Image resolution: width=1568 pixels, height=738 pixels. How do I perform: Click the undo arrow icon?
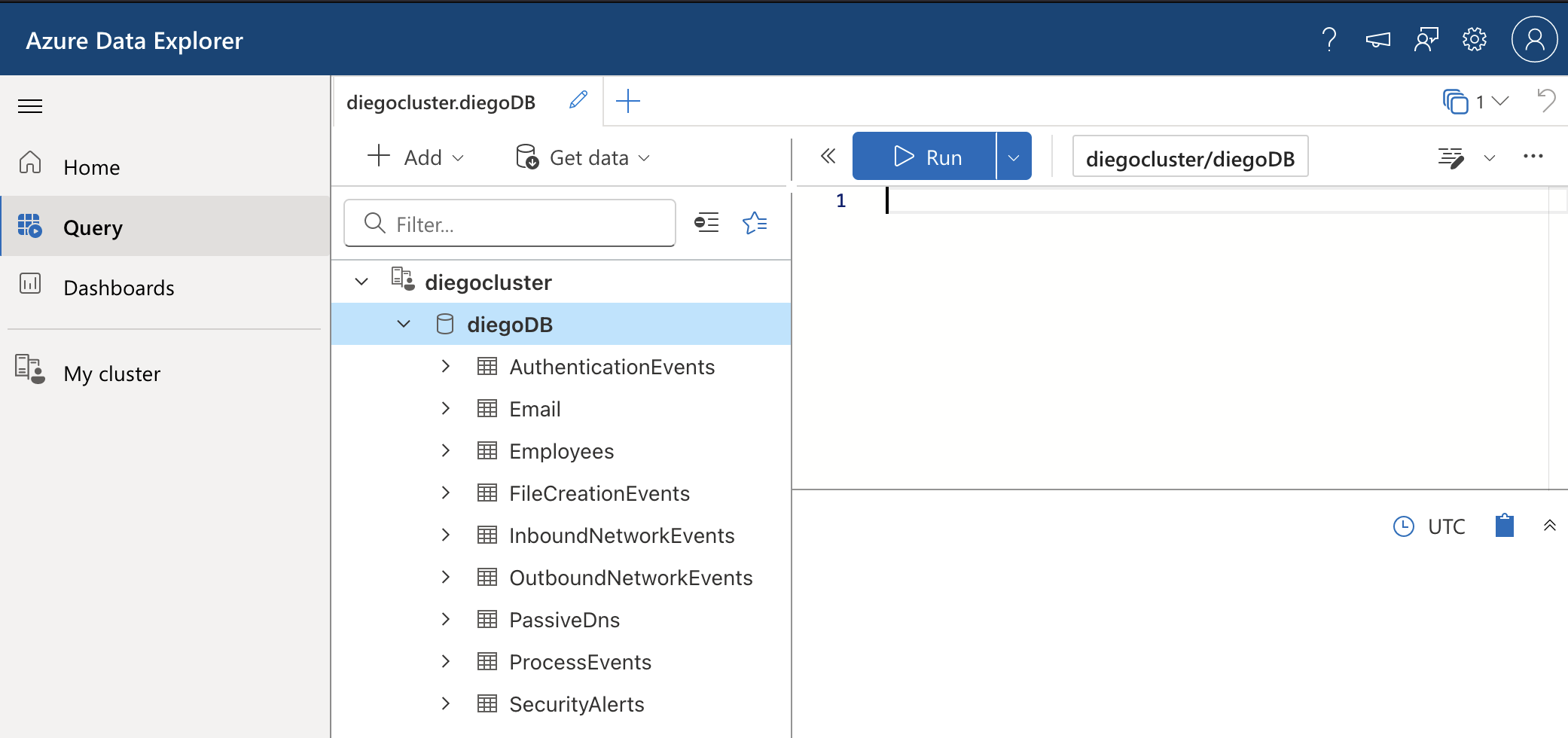(x=1546, y=100)
